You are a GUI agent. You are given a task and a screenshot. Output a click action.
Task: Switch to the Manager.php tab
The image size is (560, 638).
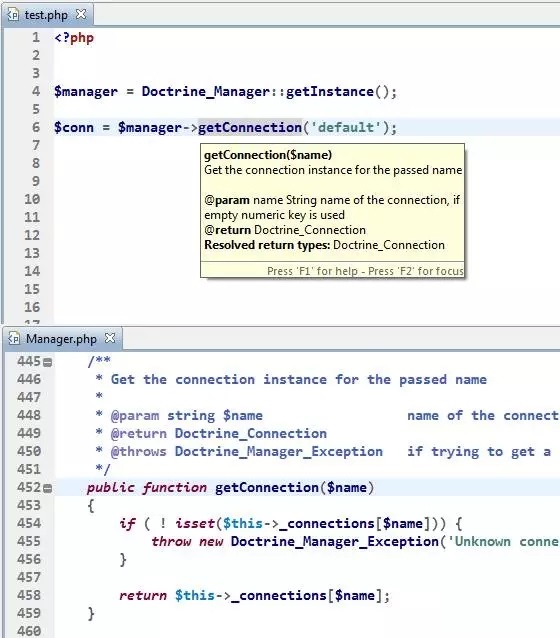tap(61, 339)
